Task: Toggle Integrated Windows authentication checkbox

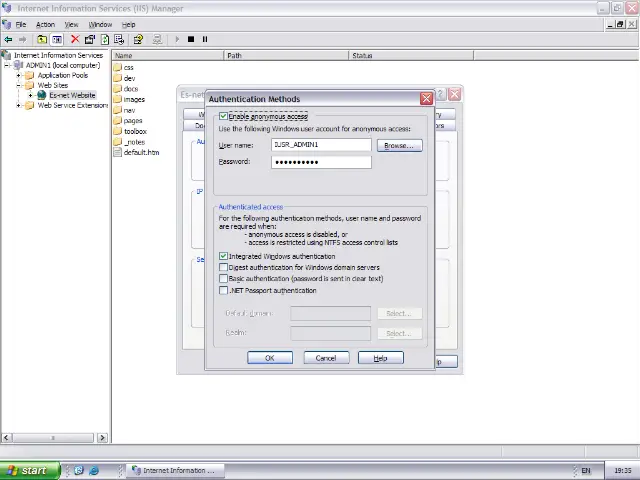Action: (224, 256)
